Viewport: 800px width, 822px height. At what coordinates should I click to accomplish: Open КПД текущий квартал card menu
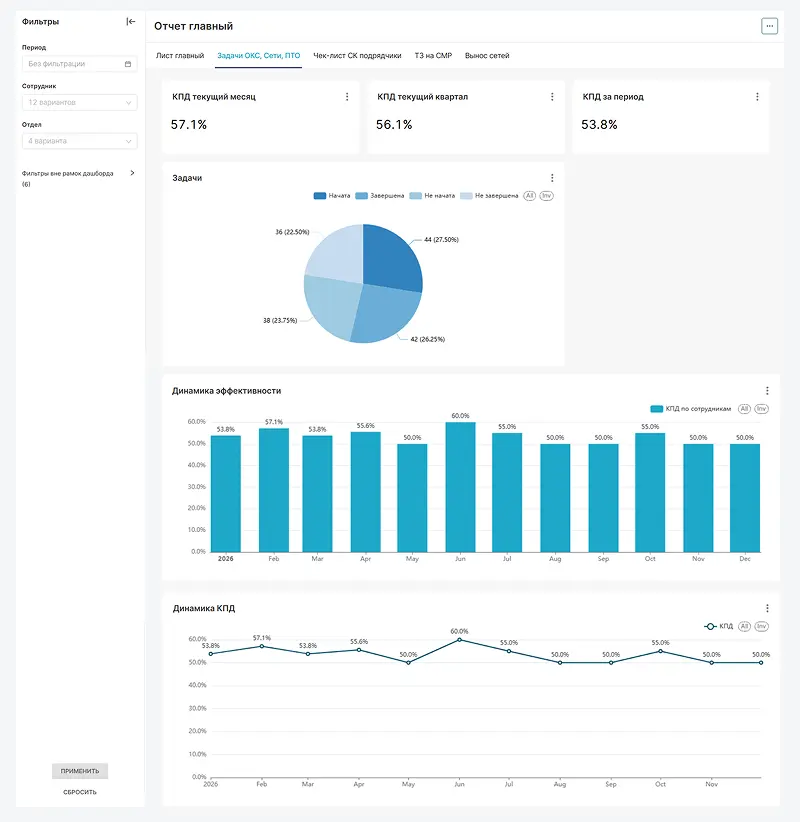click(x=552, y=97)
